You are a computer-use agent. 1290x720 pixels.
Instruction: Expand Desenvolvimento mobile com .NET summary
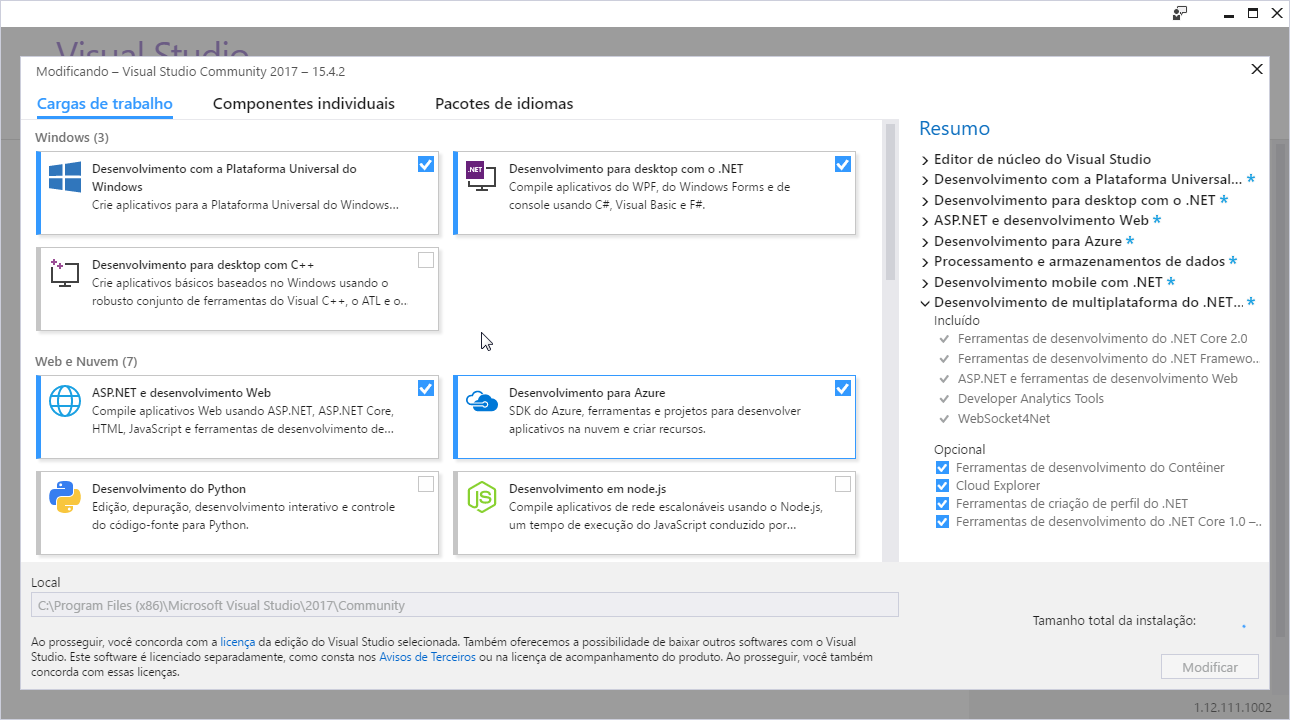coord(925,282)
